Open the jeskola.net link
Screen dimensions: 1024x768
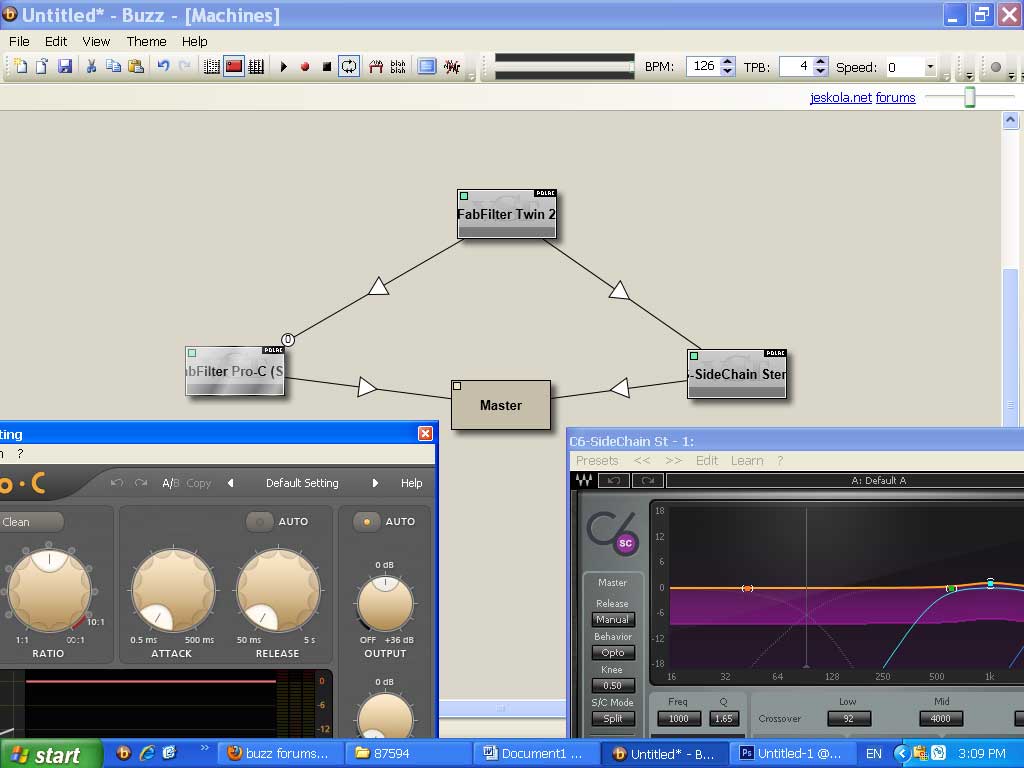tap(840, 97)
